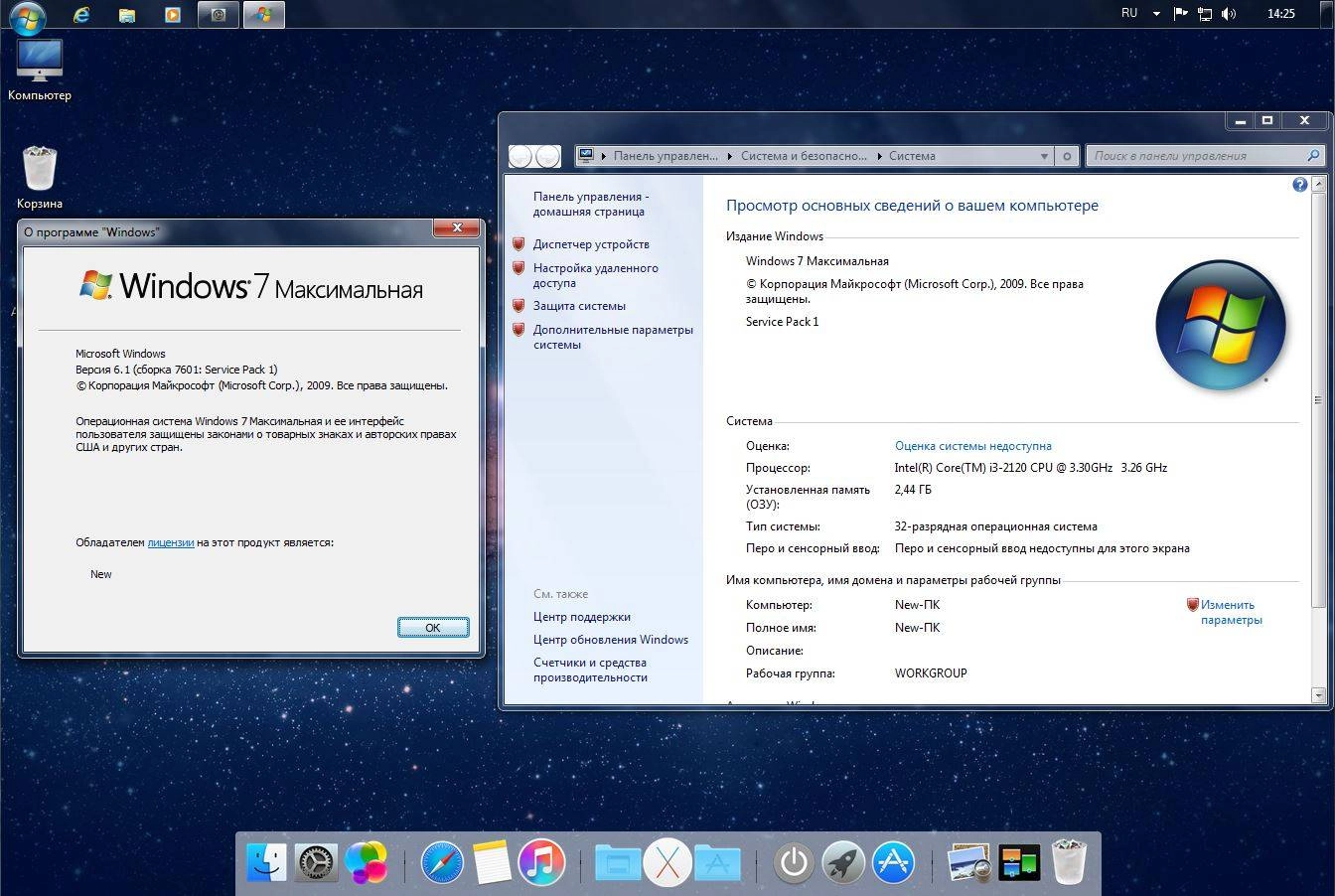Screen dimensions: 1335x896
Task: Open the blue window folder in dock
Action: (x=617, y=862)
